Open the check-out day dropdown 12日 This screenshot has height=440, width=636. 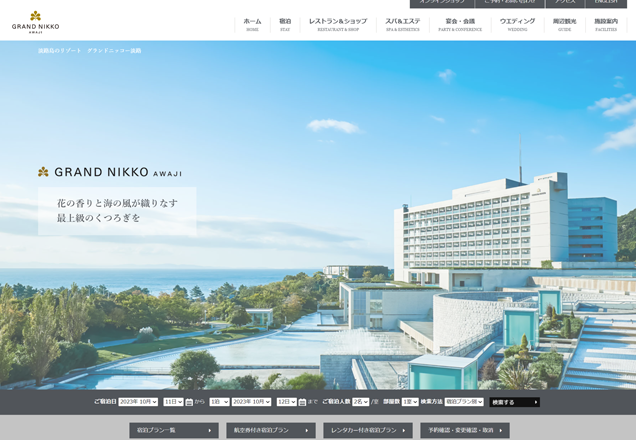coord(286,402)
